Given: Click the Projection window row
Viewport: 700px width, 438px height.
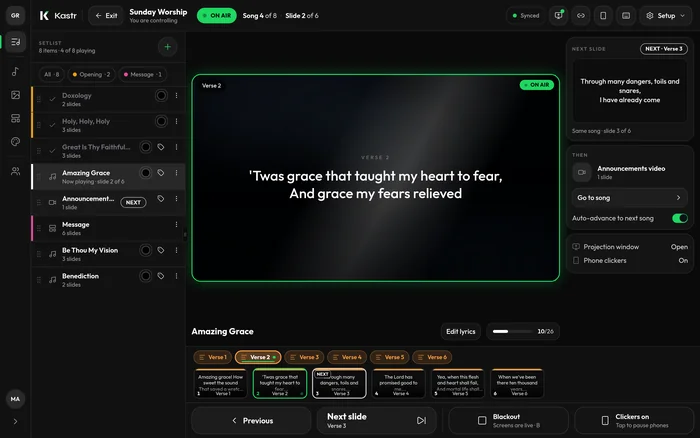Looking at the screenshot, I should (630, 247).
